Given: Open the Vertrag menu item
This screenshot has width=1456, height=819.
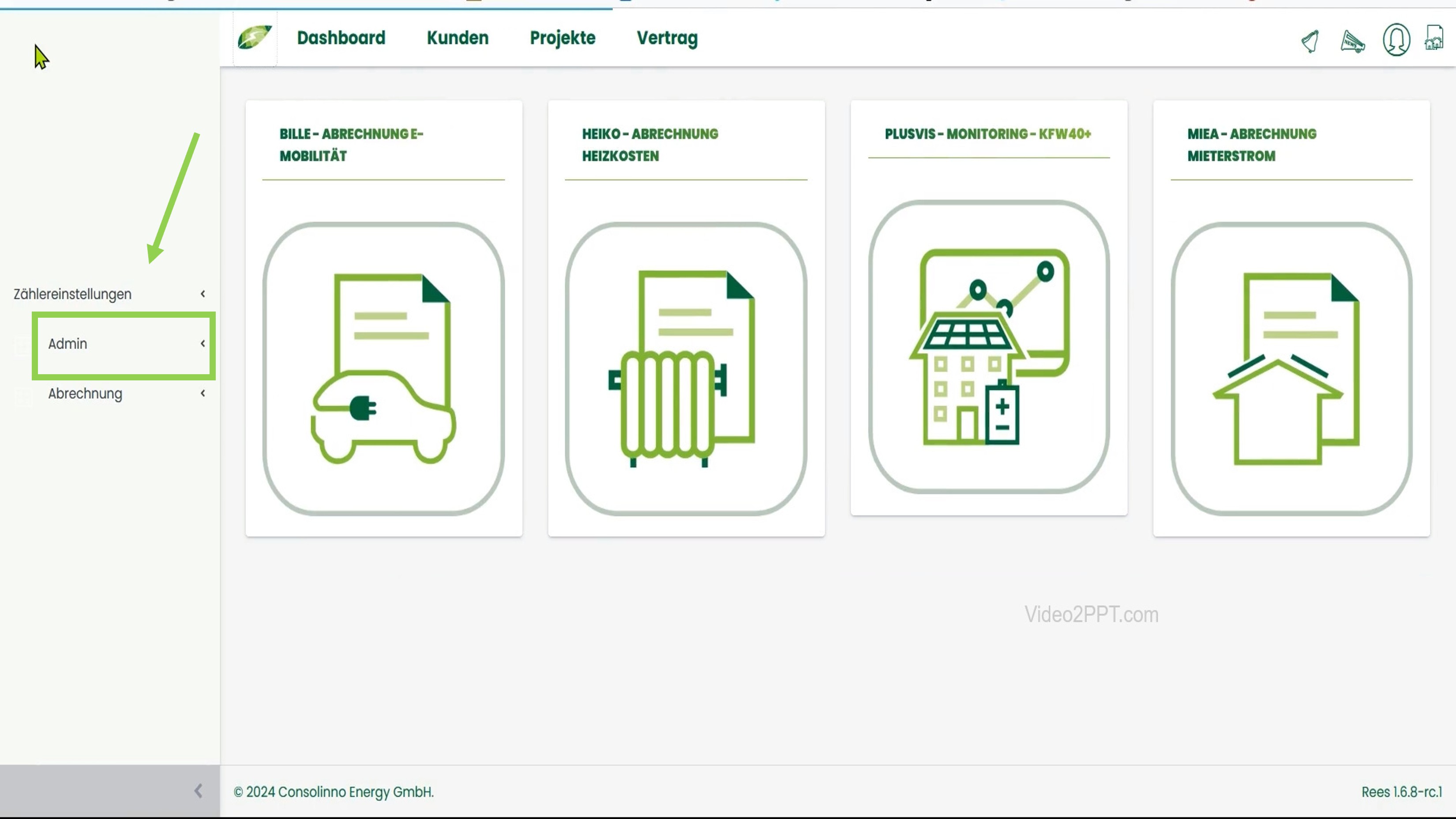Looking at the screenshot, I should pos(667,38).
